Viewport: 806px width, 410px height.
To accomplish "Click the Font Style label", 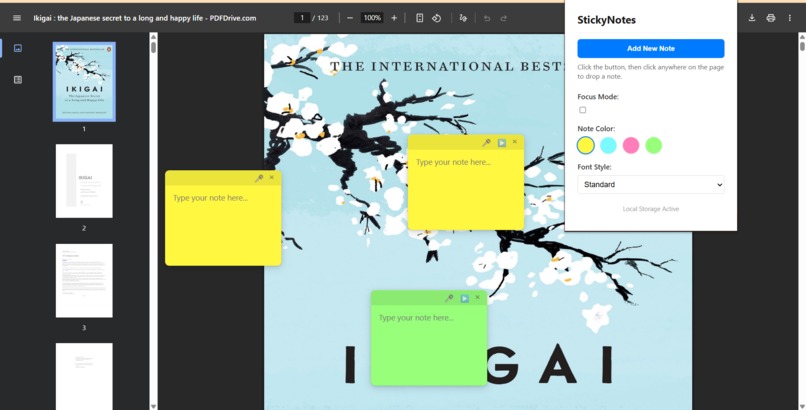I will tap(594, 167).
